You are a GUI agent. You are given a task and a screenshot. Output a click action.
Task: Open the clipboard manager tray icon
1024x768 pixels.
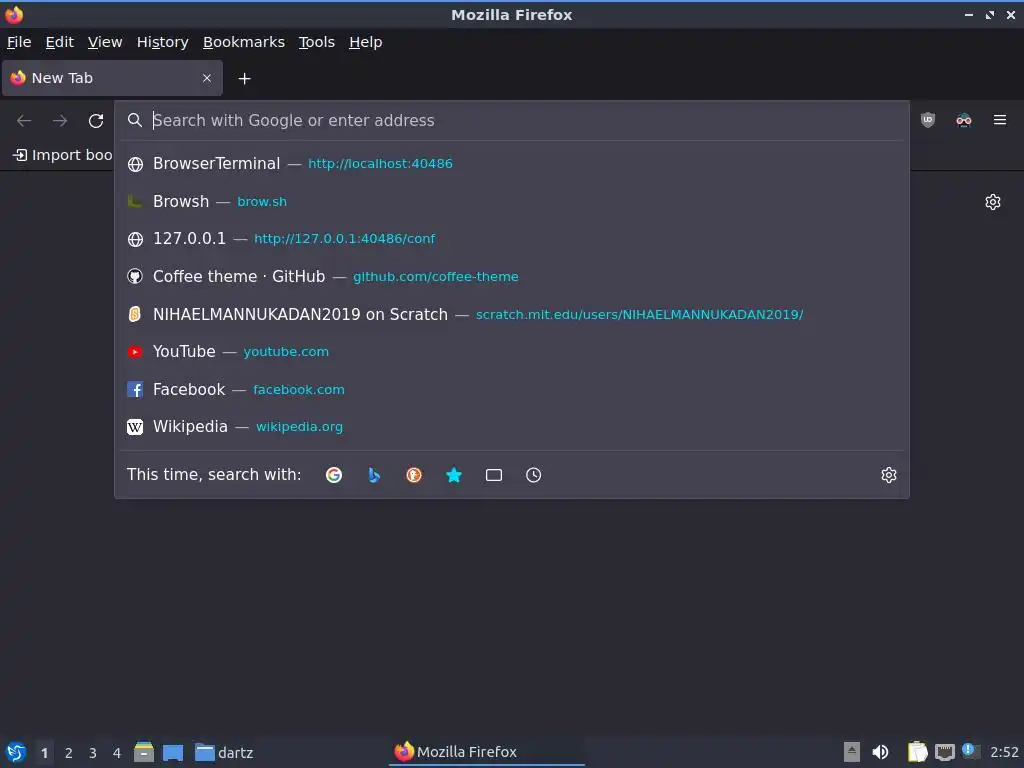918,752
